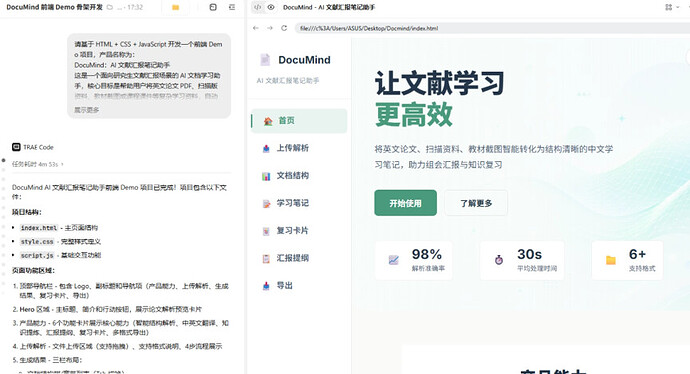Viewport: 690px width, 374px height.
Task: Expand the 任务耗时 4m 53s details
Action: [38, 164]
